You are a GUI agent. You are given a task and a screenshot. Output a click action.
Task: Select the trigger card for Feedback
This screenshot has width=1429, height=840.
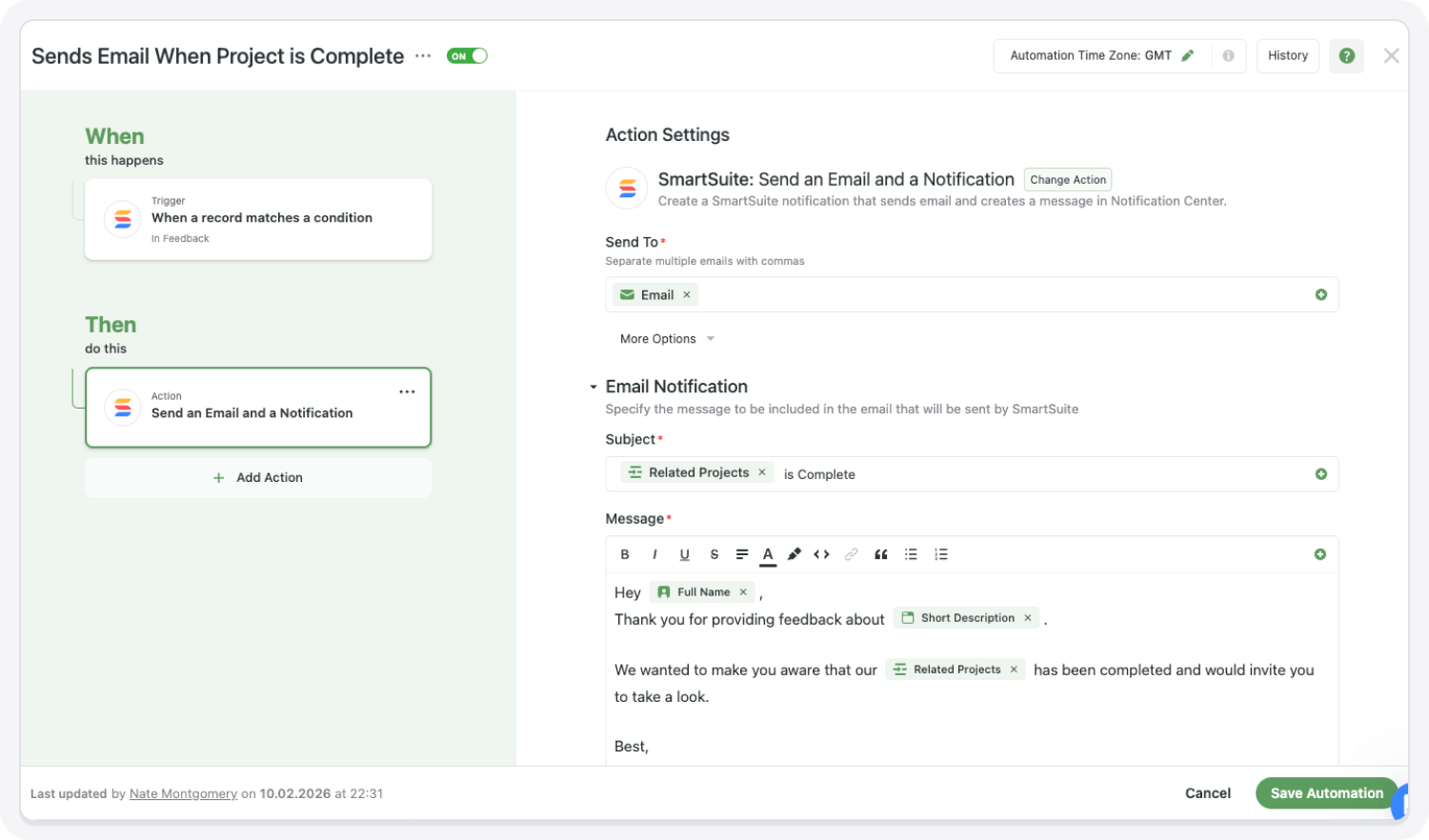coord(258,219)
